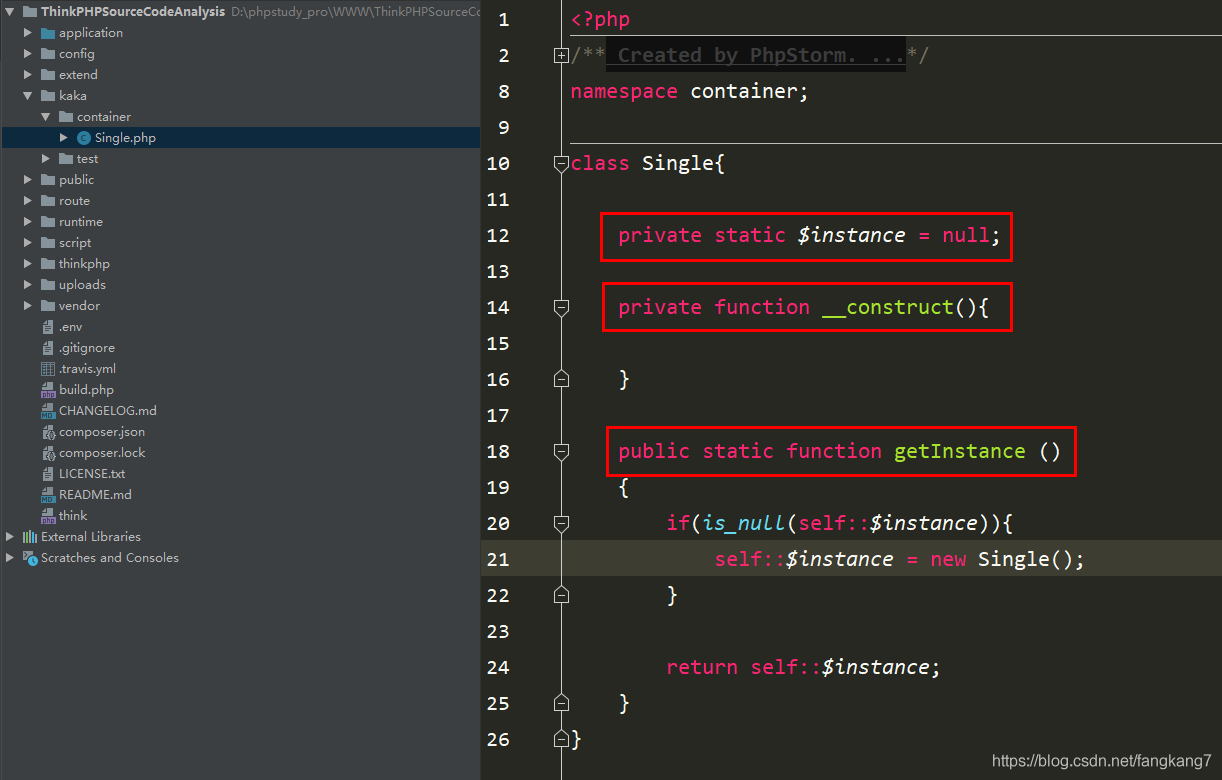The width and height of the screenshot is (1222, 780).
Task: Click the CHANGELOG.md file icon
Action: (48, 411)
